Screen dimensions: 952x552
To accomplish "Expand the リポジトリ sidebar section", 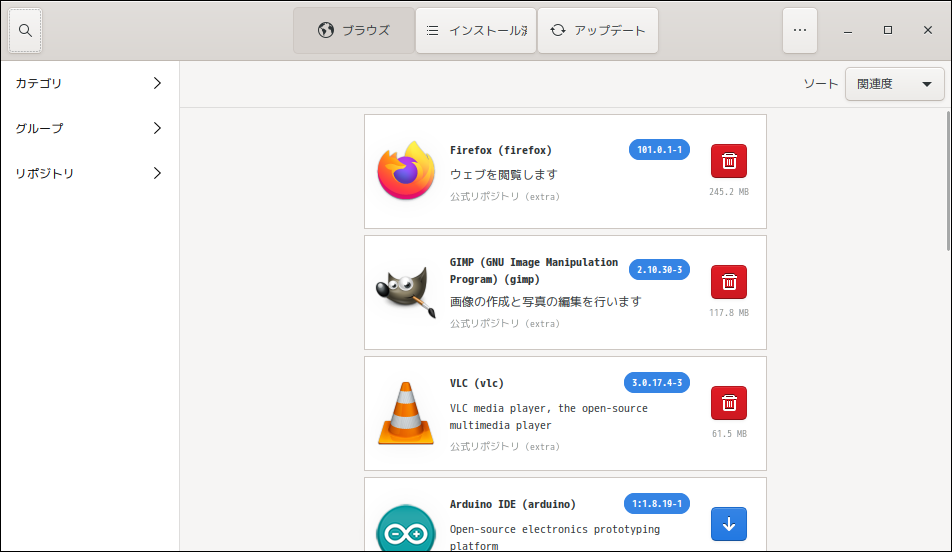I will 89,173.
